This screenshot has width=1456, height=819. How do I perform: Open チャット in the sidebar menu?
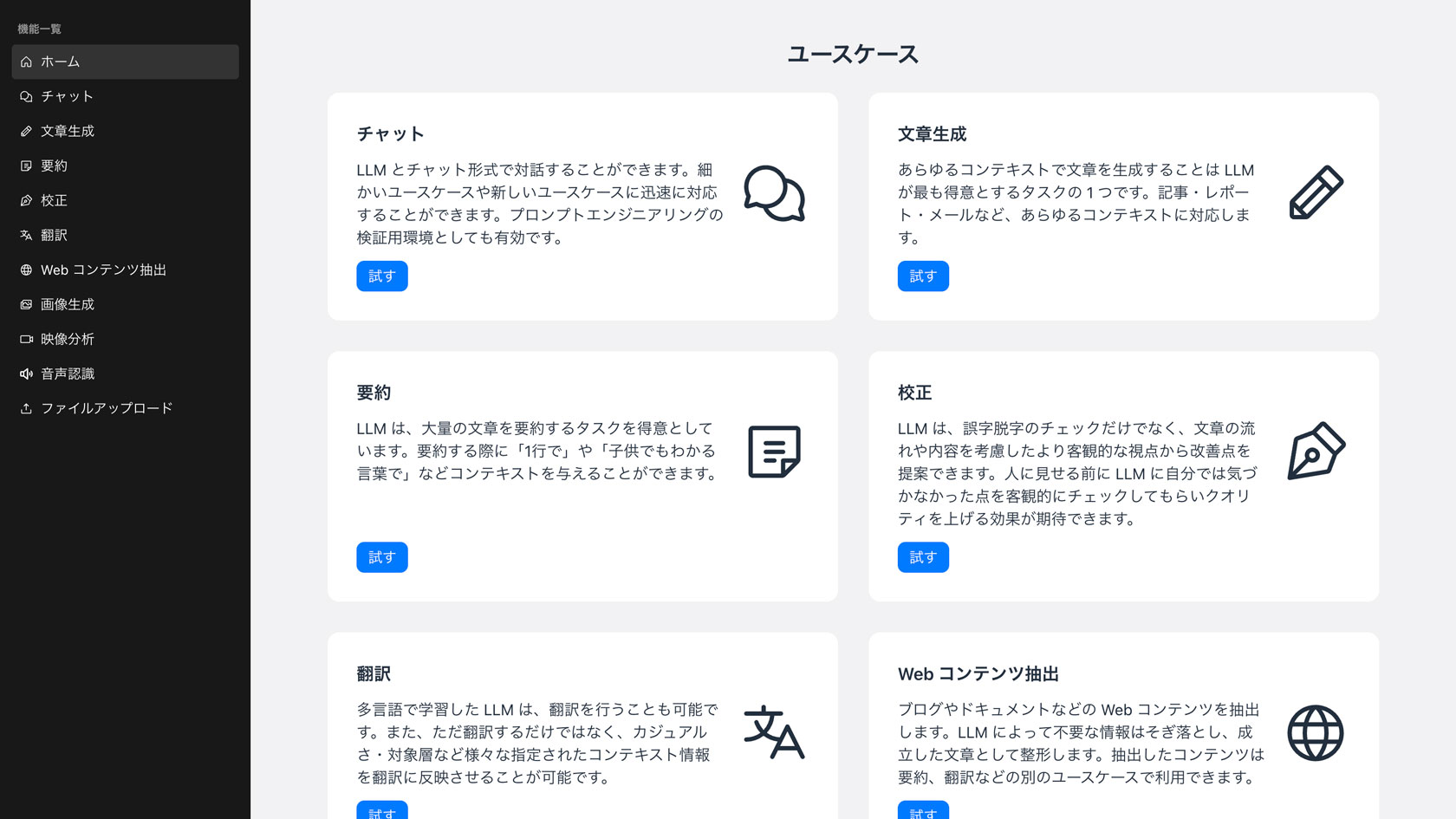(125, 96)
